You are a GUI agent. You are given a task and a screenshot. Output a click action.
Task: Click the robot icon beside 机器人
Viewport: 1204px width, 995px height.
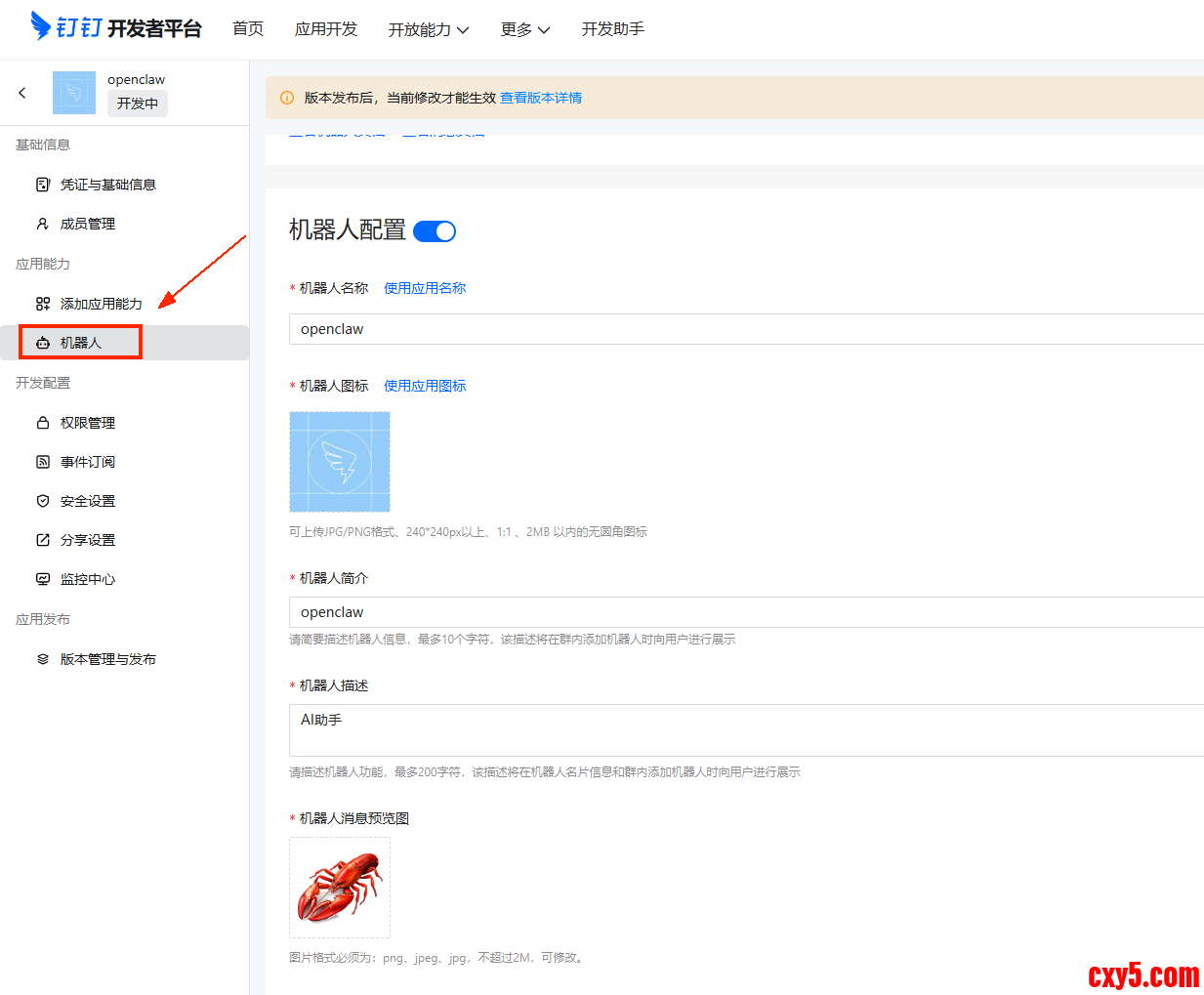pos(43,343)
